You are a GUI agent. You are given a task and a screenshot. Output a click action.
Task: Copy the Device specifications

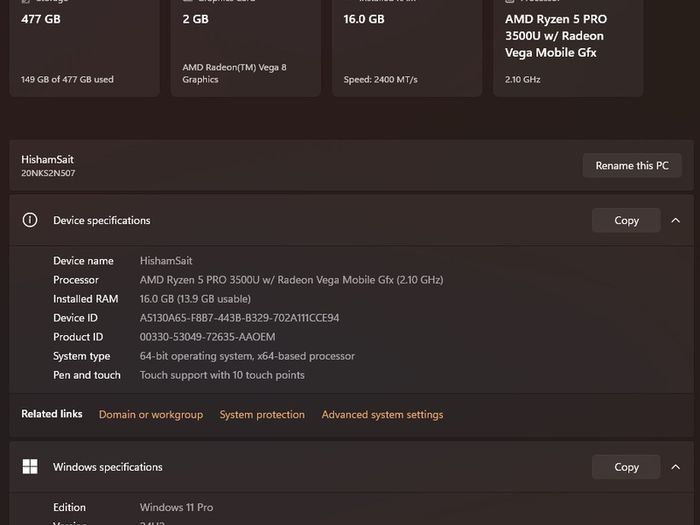[626, 220]
